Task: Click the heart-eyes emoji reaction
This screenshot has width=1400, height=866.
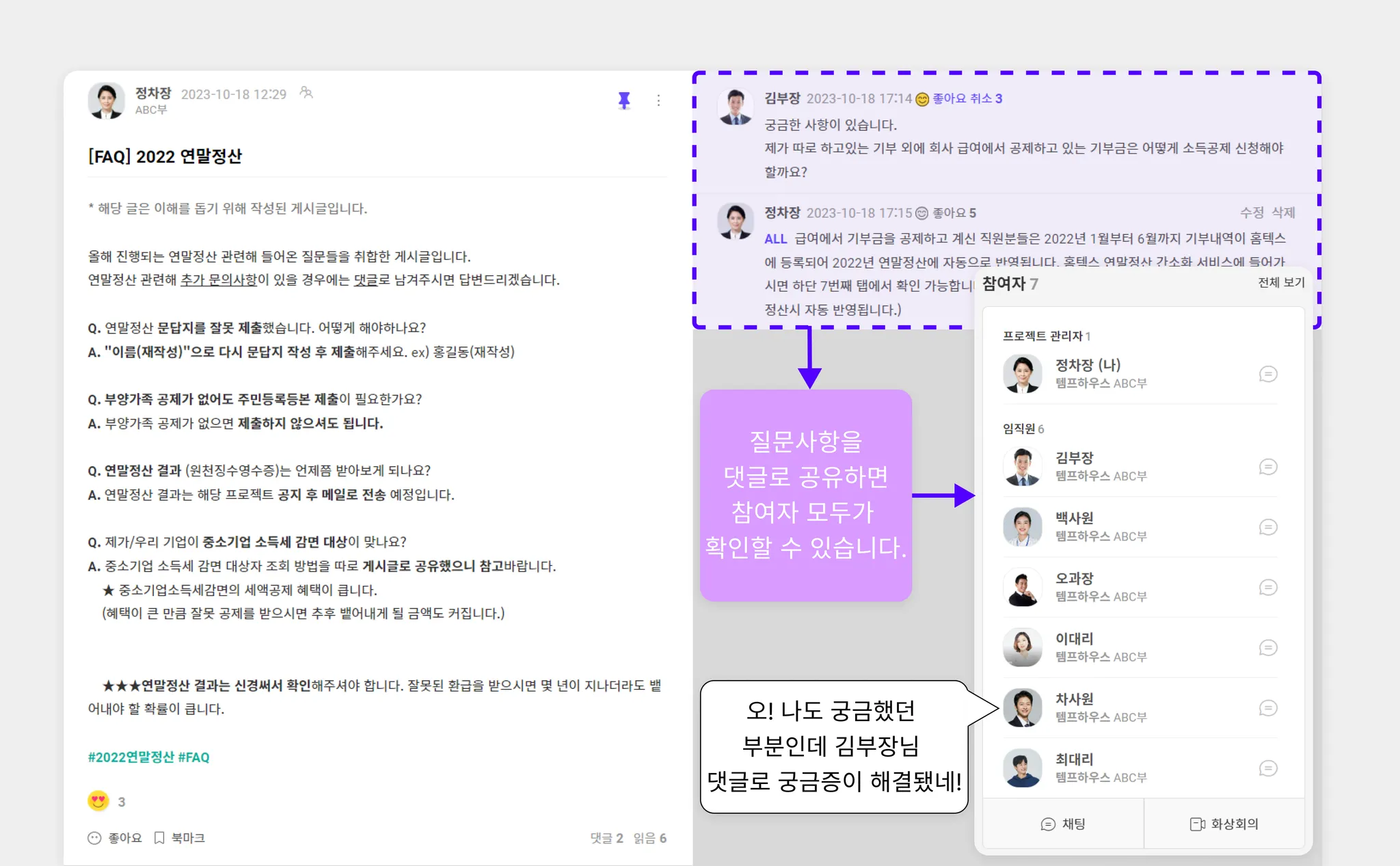Action: point(98,800)
